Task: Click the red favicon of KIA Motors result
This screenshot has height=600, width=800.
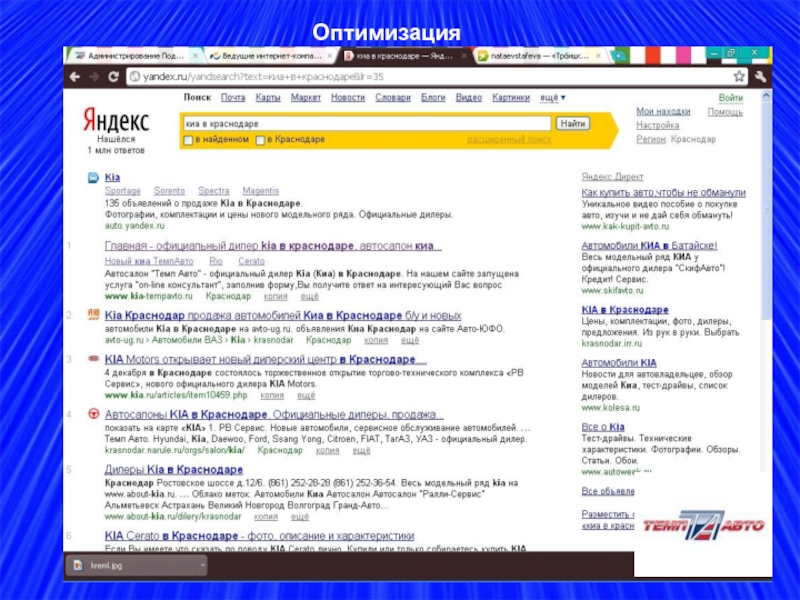Action: (93, 359)
